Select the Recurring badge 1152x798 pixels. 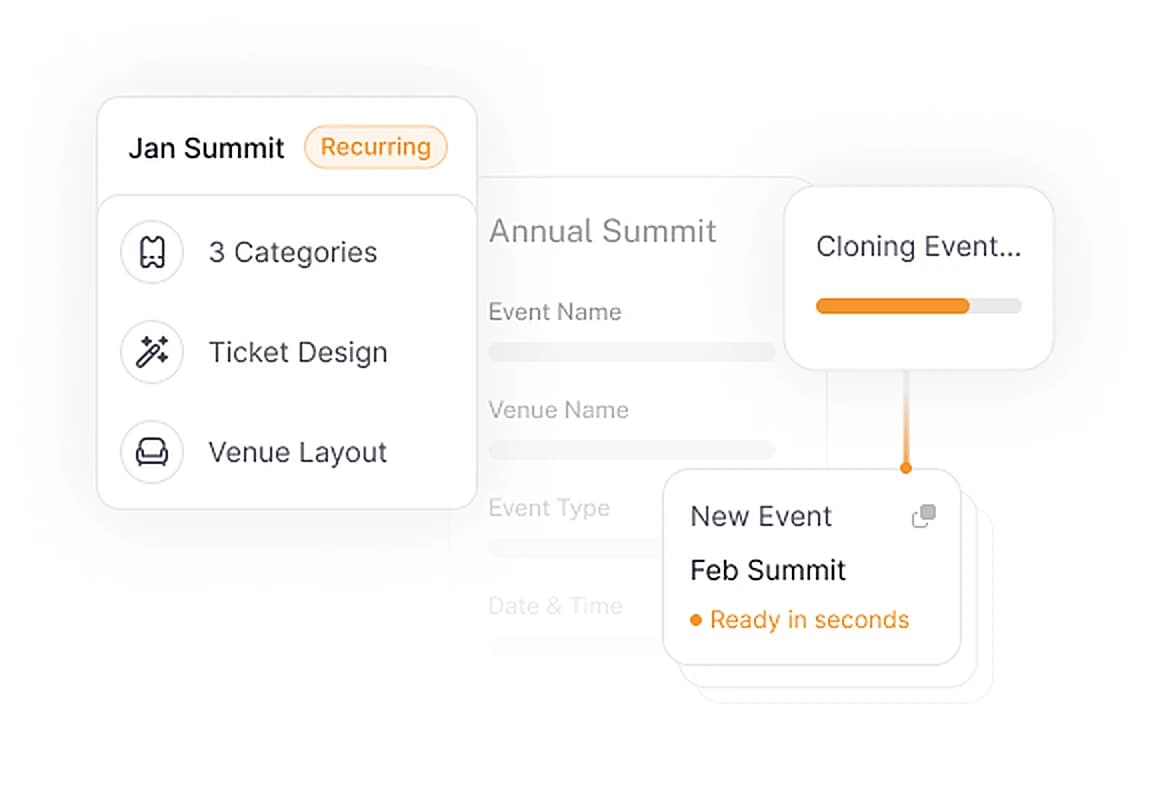coord(375,147)
